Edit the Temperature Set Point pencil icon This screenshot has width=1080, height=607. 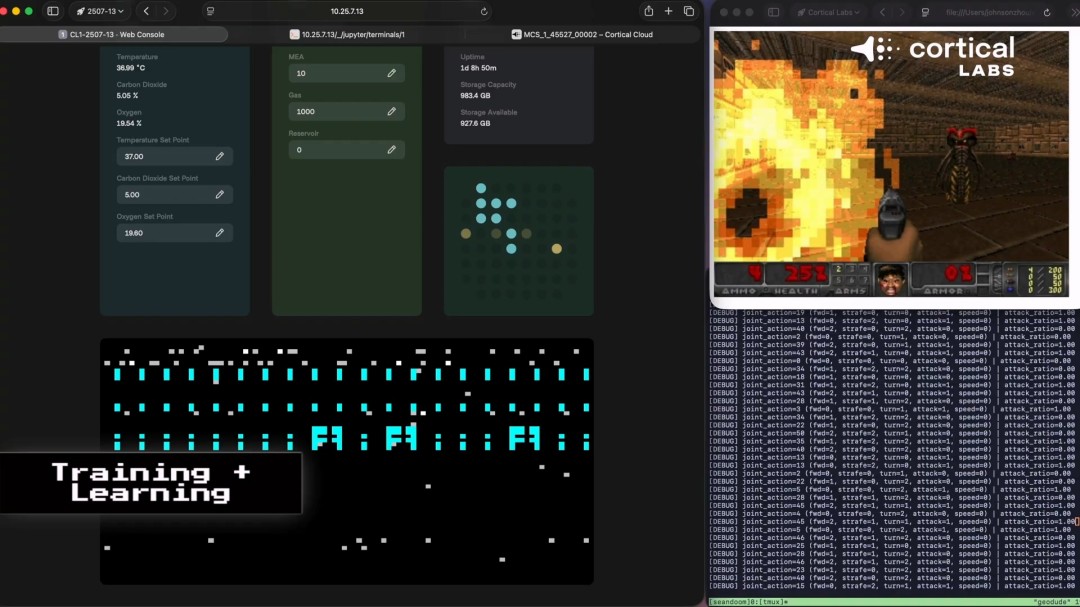219,157
